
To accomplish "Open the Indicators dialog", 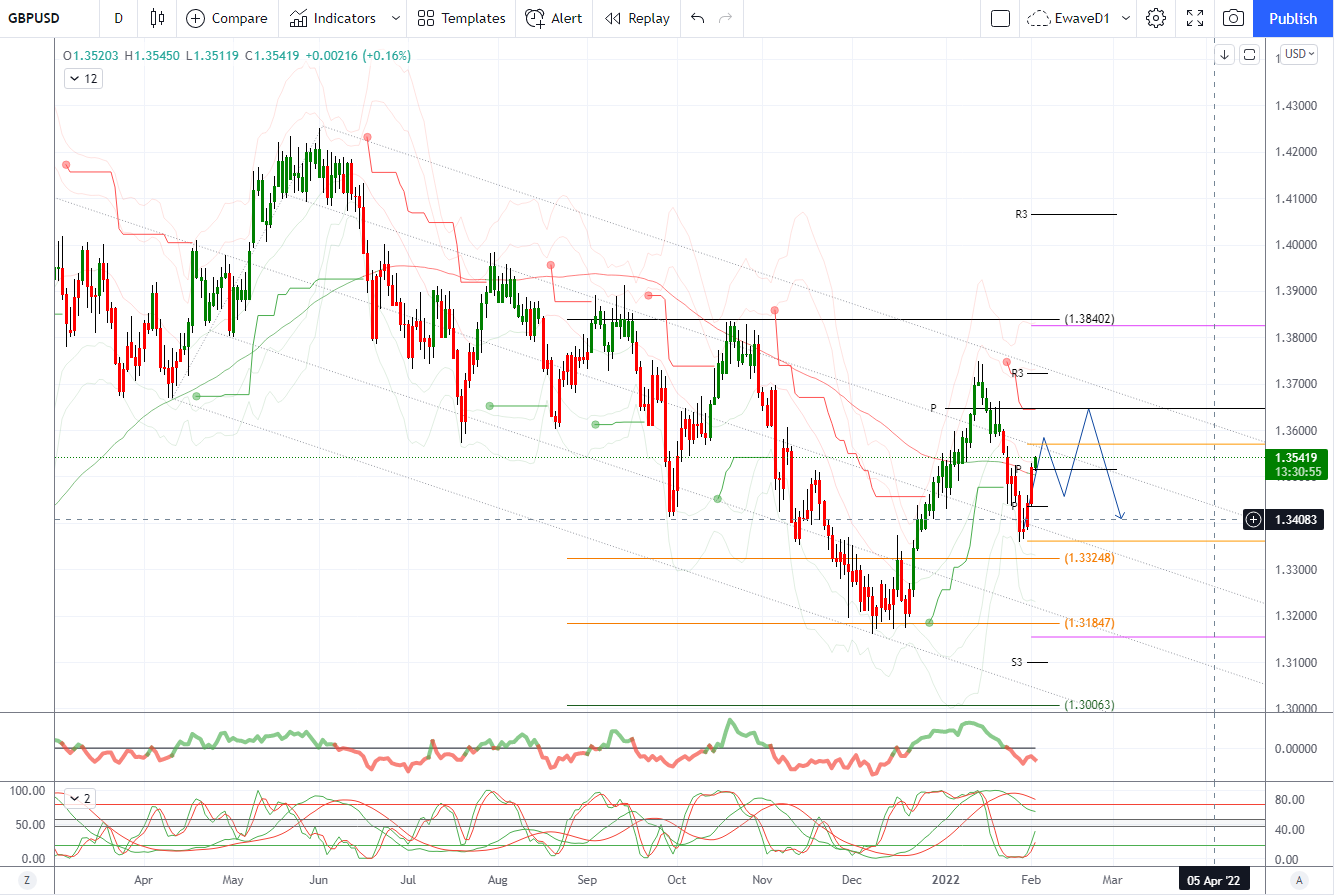I will pos(332,18).
